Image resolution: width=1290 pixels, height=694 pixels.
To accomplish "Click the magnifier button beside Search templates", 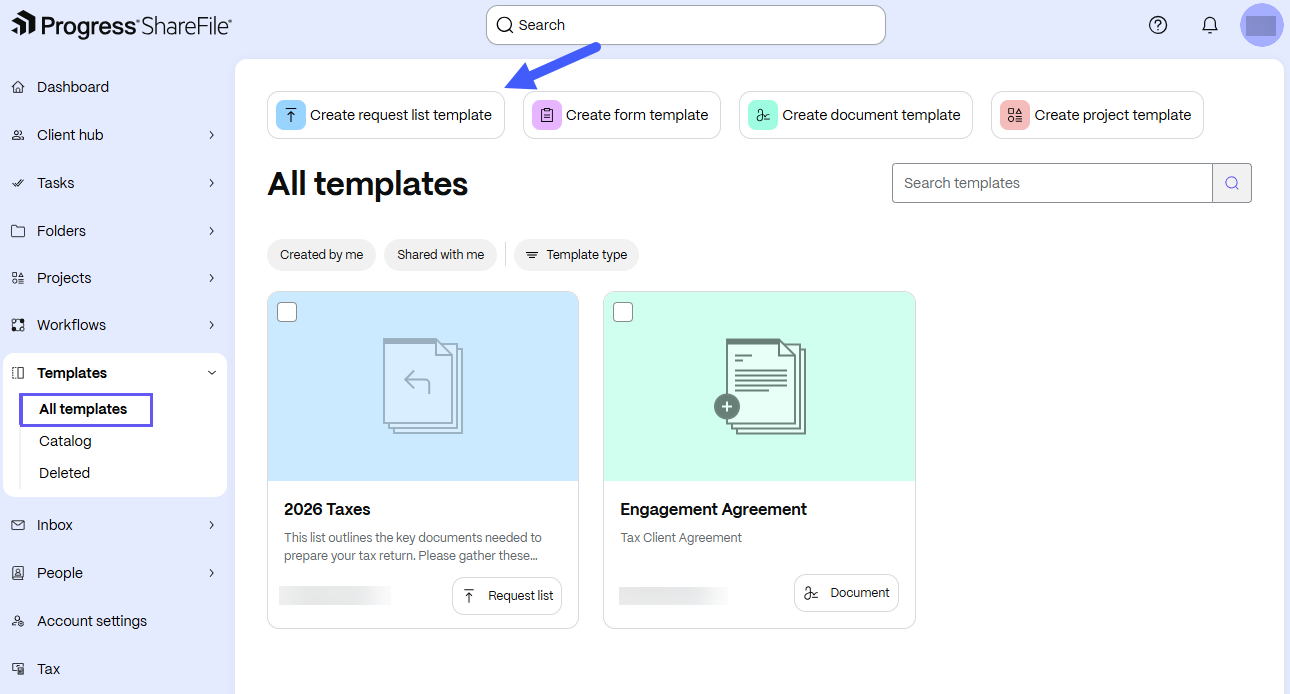I will (1232, 183).
